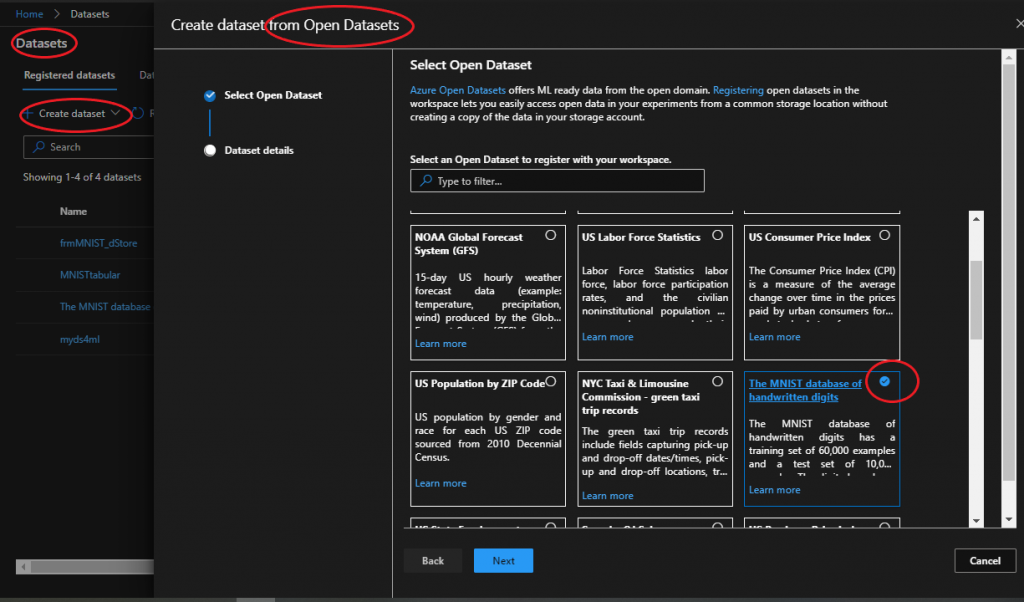Image resolution: width=1024 pixels, height=602 pixels.
Task: Click the Search box magnifier icon
Action: 39,147
